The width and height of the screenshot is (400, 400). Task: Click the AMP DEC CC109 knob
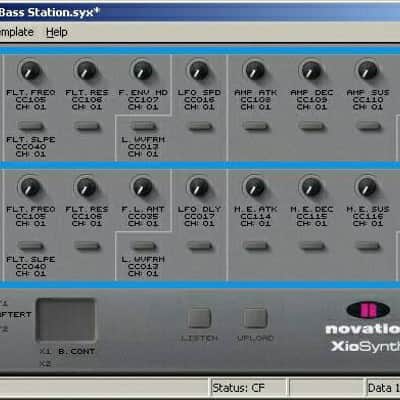[x=311, y=71]
